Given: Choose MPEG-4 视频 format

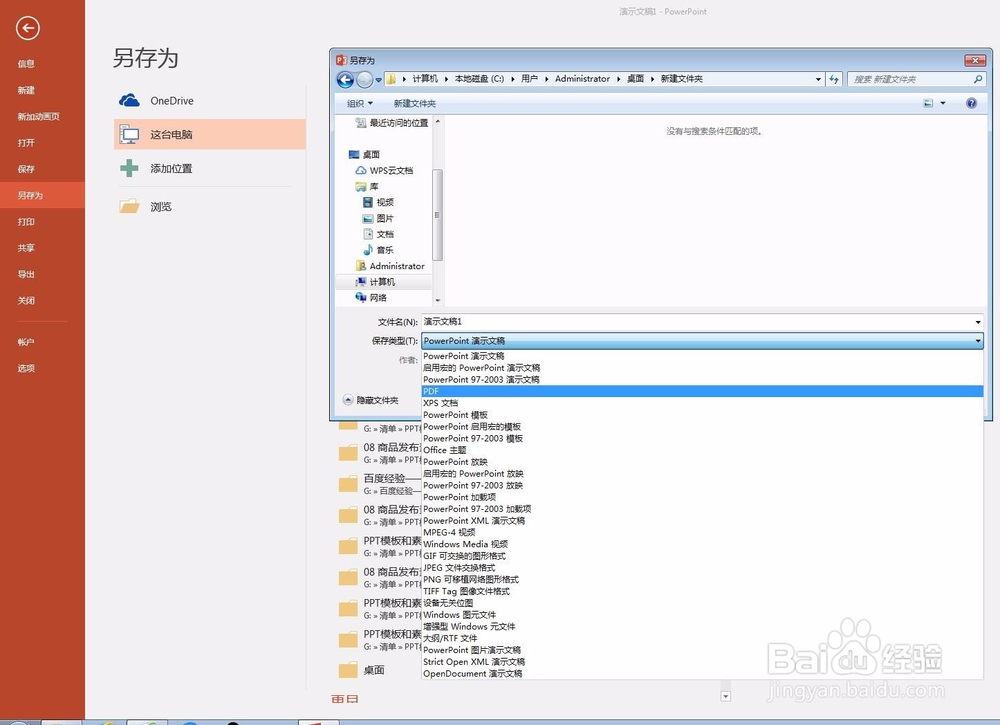Looking at the screenshot, I should (702, 532).
